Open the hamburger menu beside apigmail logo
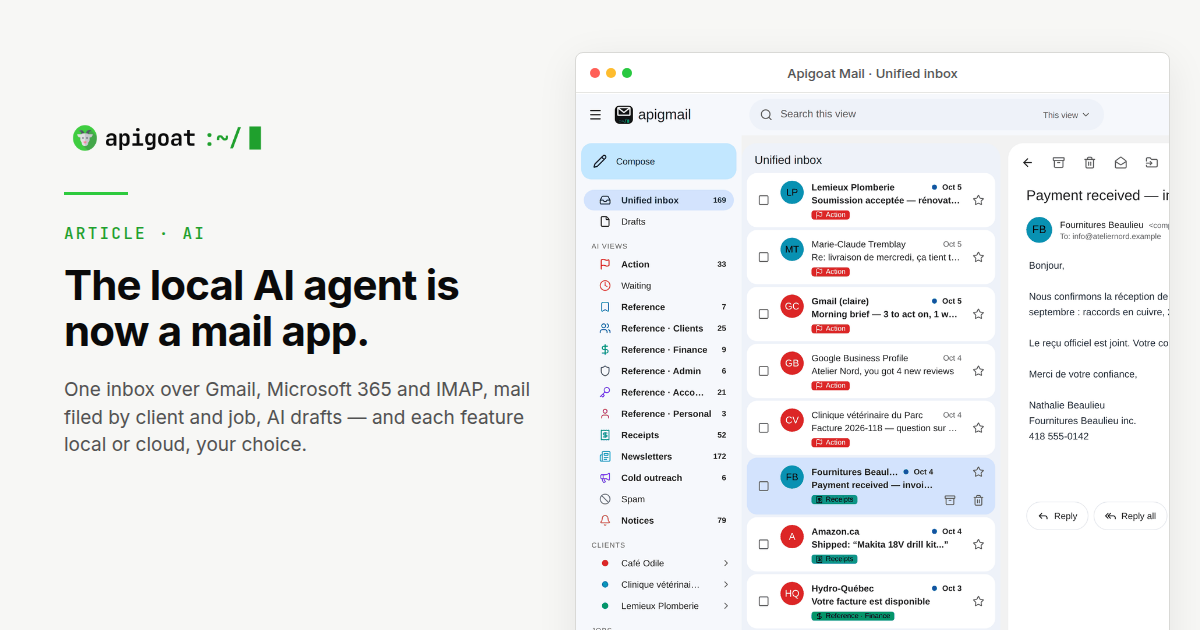 (x=595, y=115)
